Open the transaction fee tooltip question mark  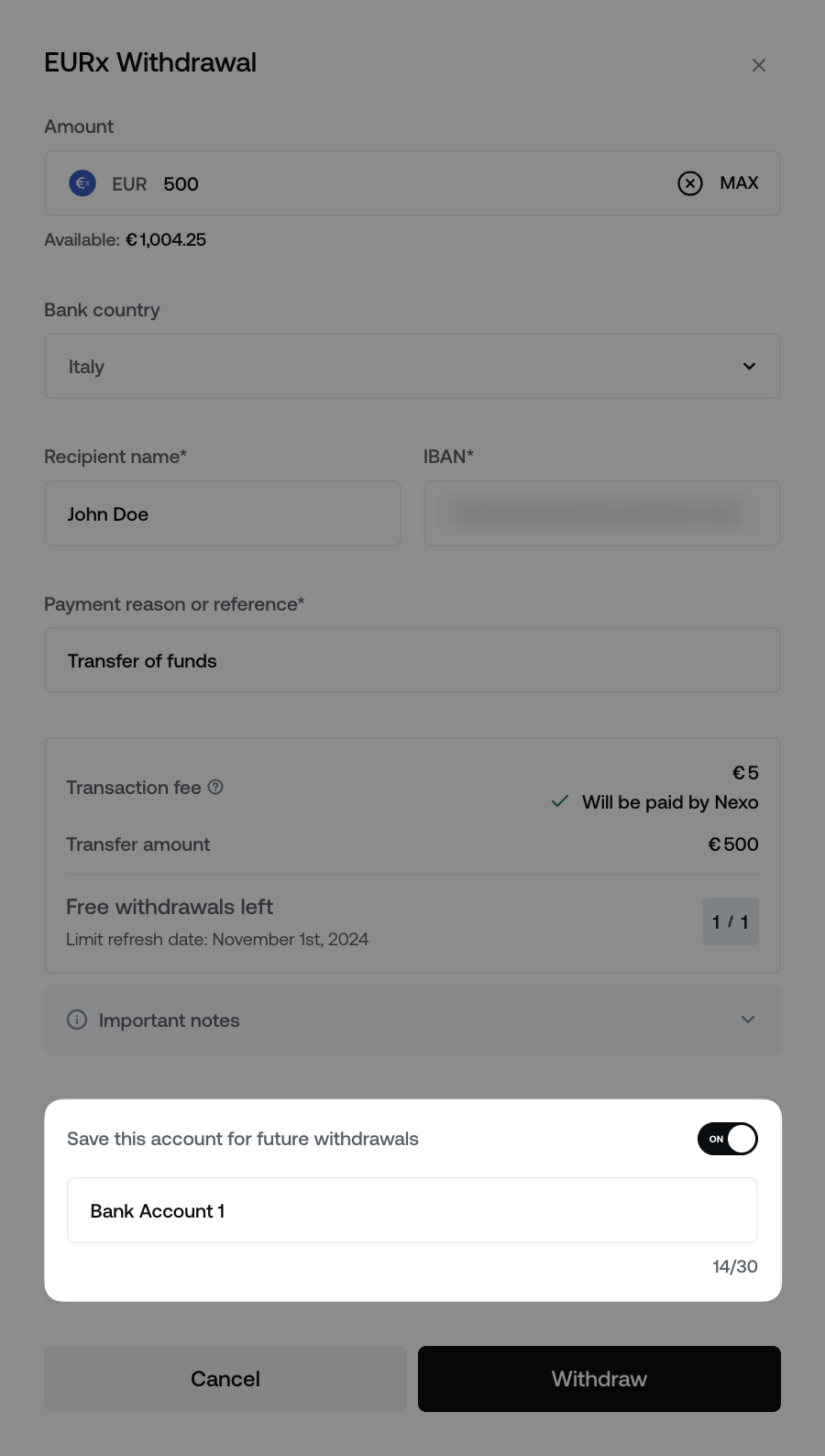215,787
